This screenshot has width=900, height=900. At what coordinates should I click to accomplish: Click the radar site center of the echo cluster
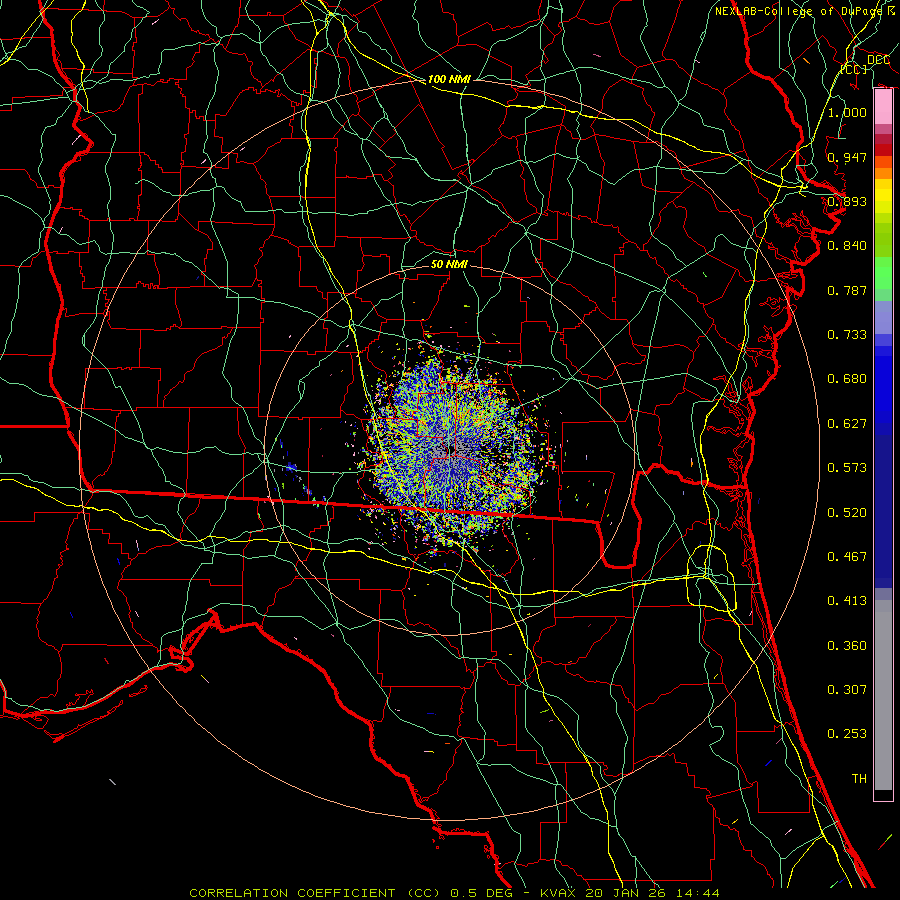451,449
